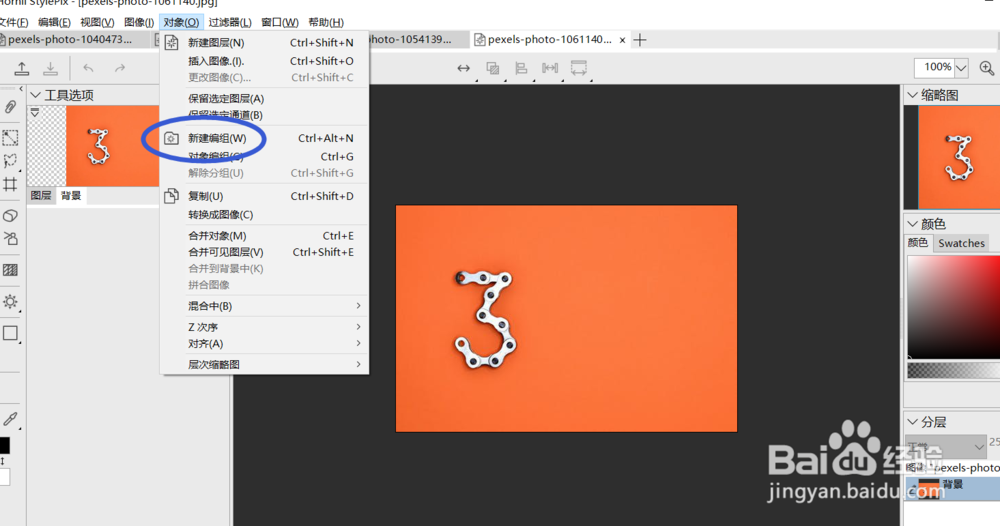Add a new document tab with plus

coord(640,40)
